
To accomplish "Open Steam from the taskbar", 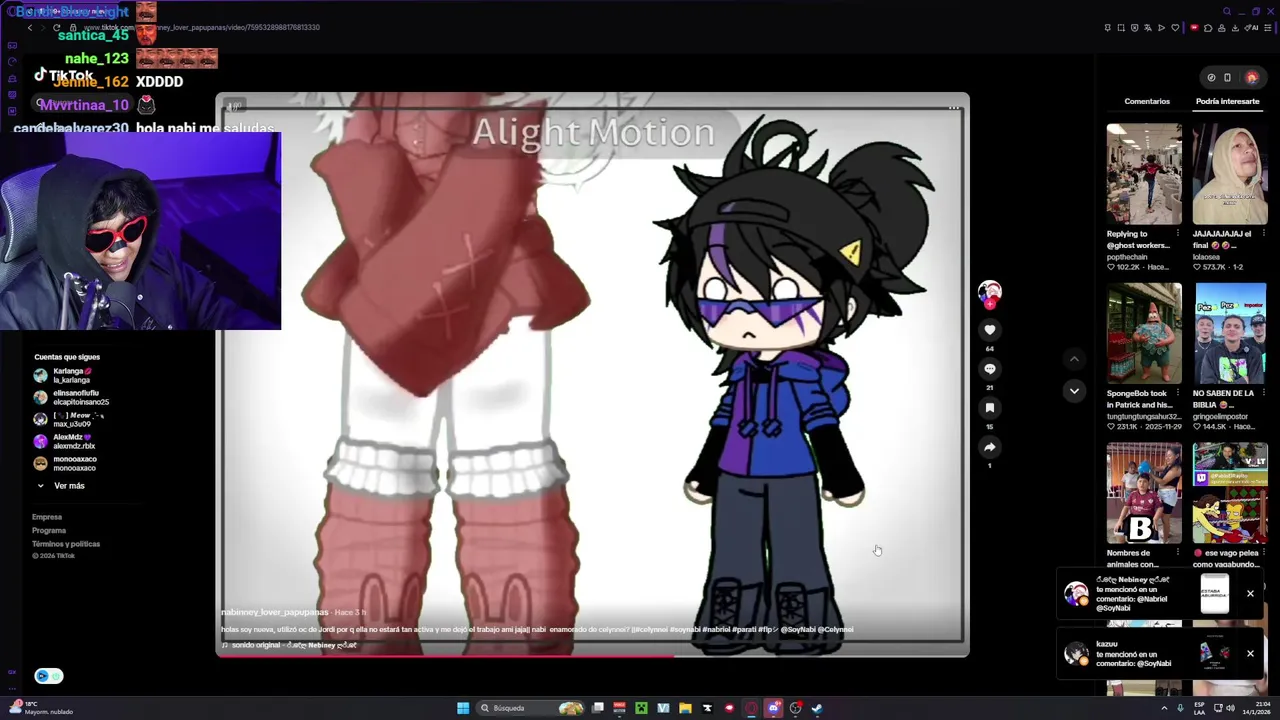I will click(x=817, y=708).
